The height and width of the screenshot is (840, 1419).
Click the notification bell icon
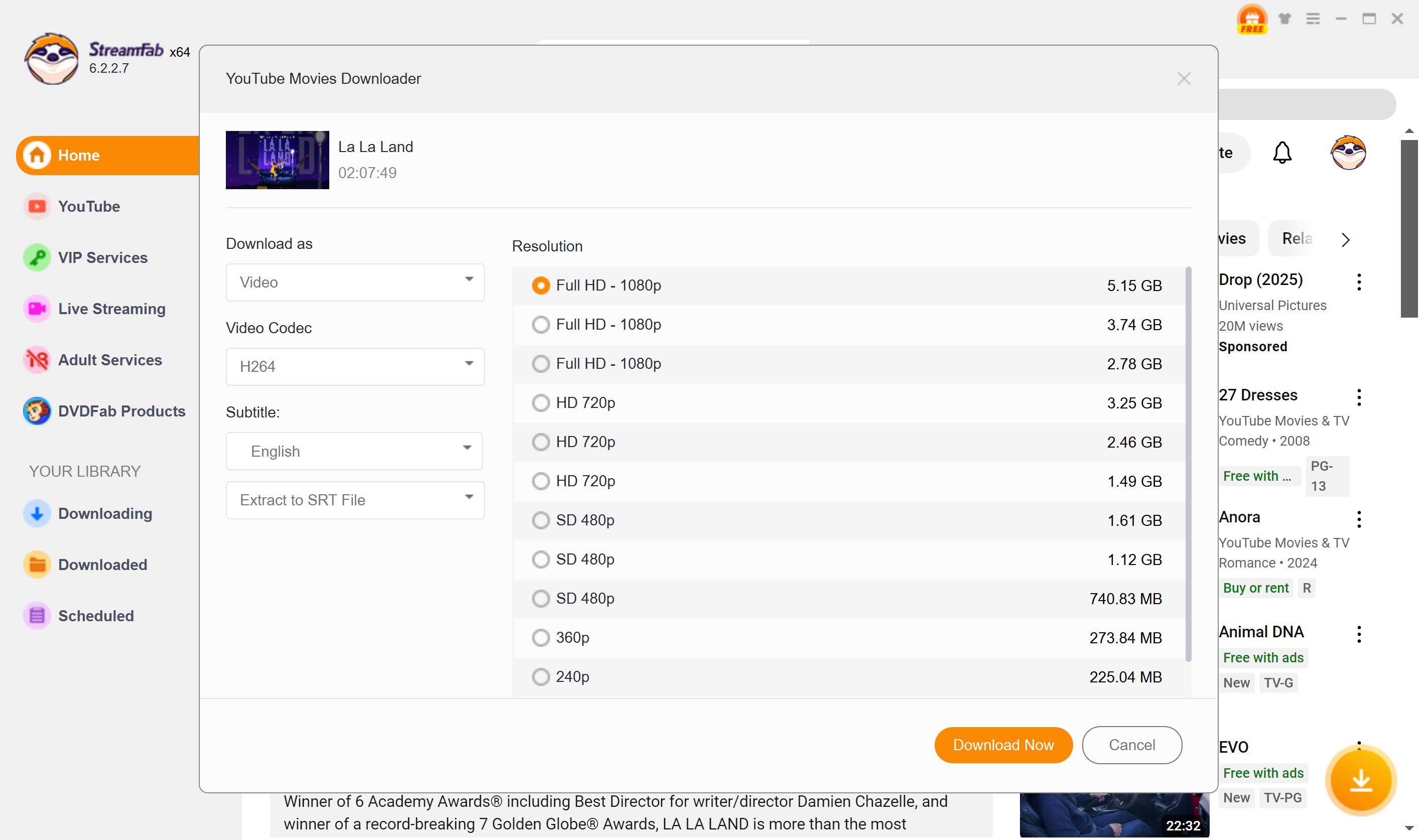point(1282,152)
